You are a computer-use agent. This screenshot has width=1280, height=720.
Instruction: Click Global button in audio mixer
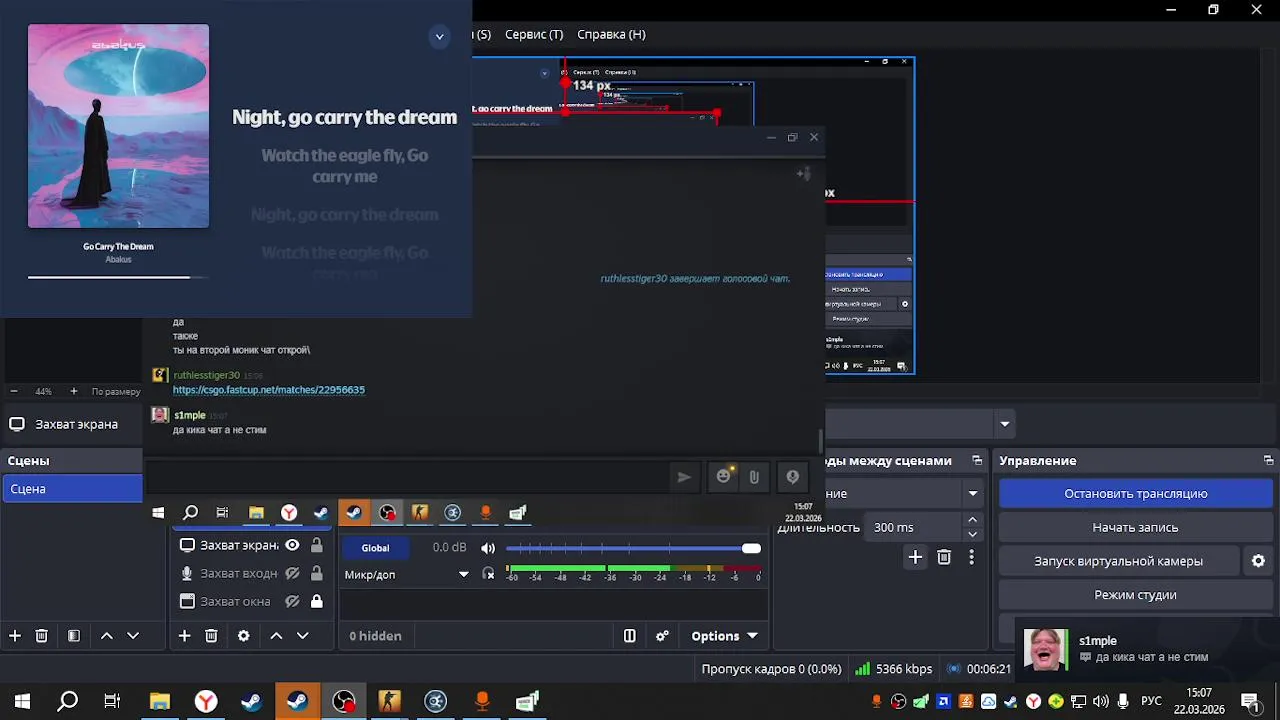375,548
